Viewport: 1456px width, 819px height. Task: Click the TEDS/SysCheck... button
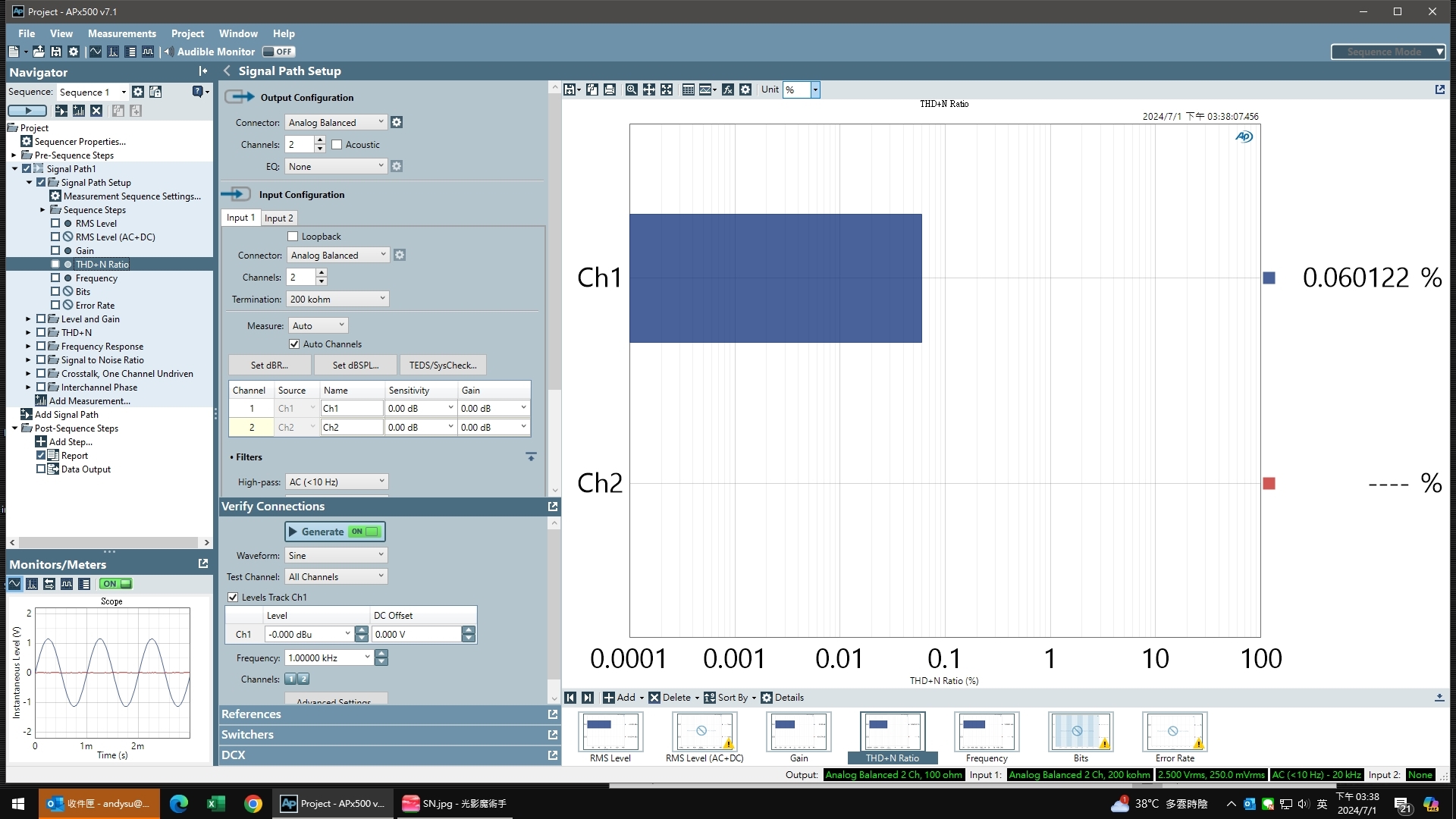click(443, 365)
